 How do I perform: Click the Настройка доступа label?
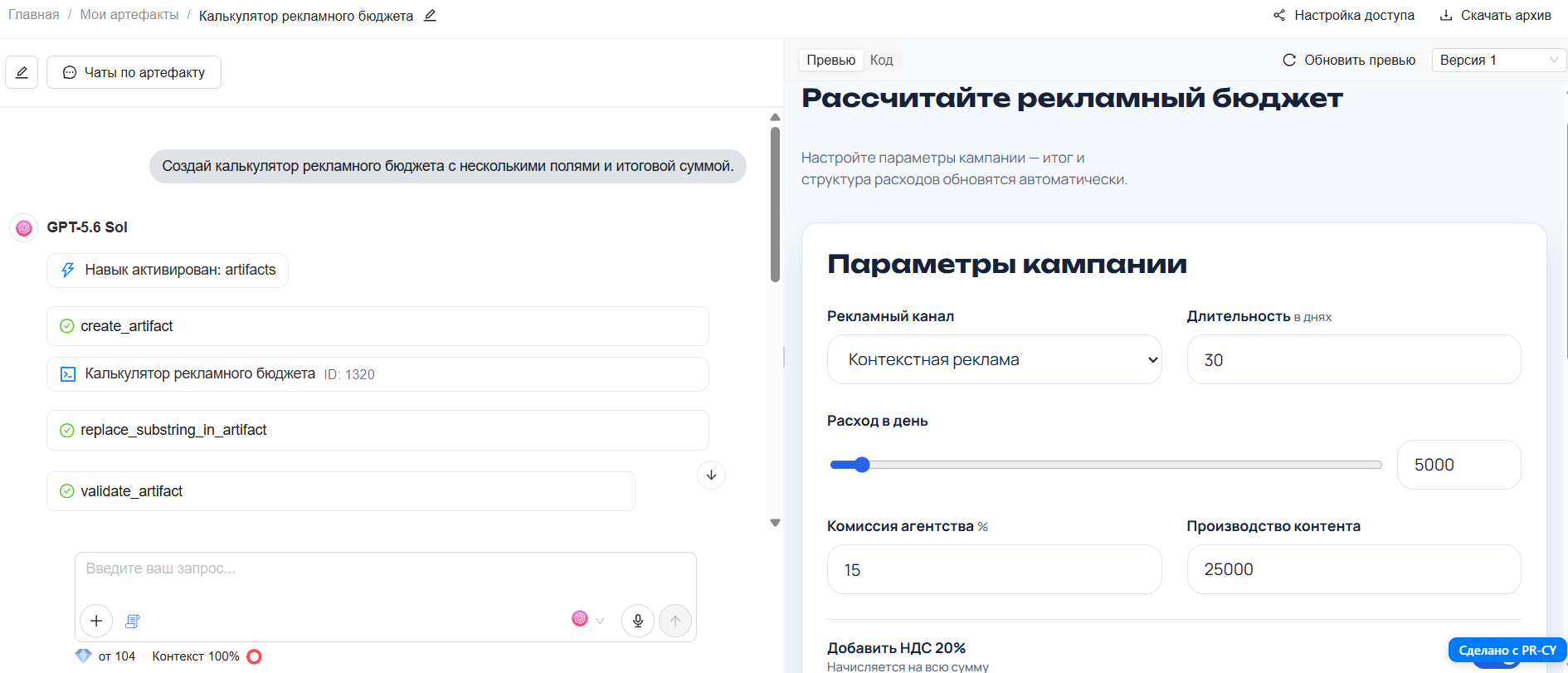[x=1354, y=16]
